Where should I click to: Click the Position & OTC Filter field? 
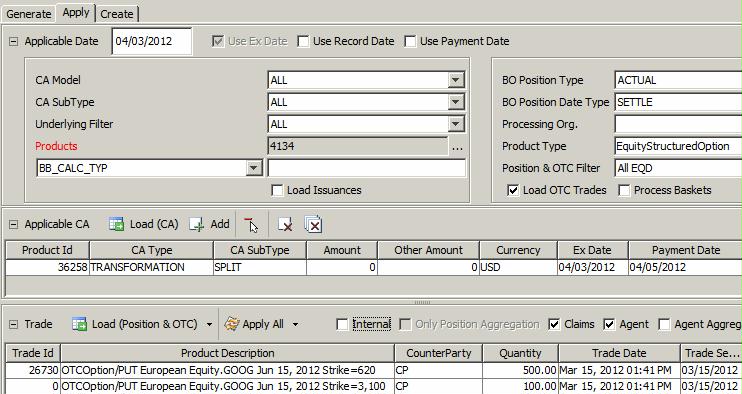[678, 168]
